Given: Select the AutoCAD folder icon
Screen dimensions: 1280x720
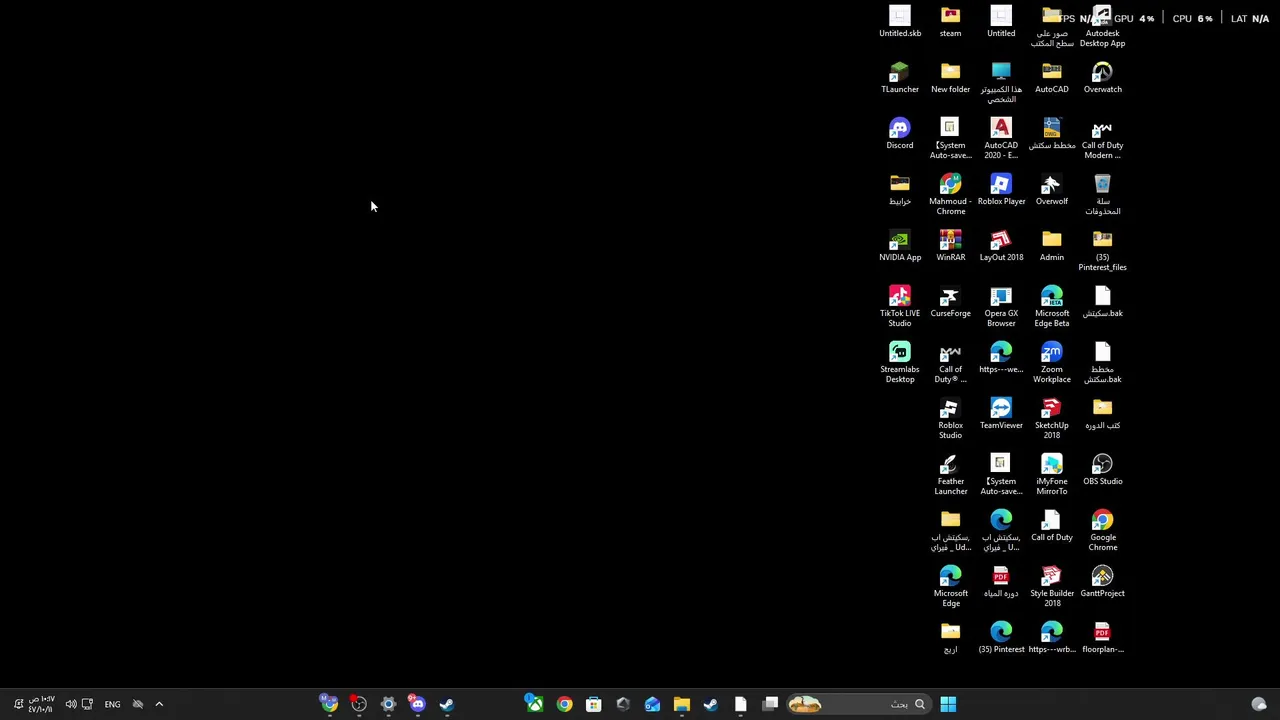Looking at the screenshot, I should tap(1051, 78).
